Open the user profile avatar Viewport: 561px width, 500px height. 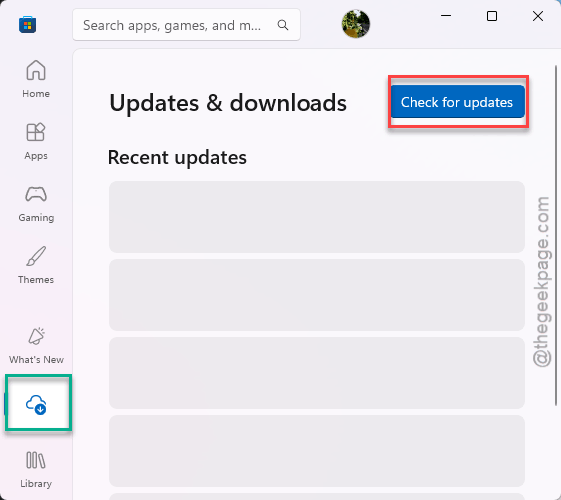coord(356,24)
